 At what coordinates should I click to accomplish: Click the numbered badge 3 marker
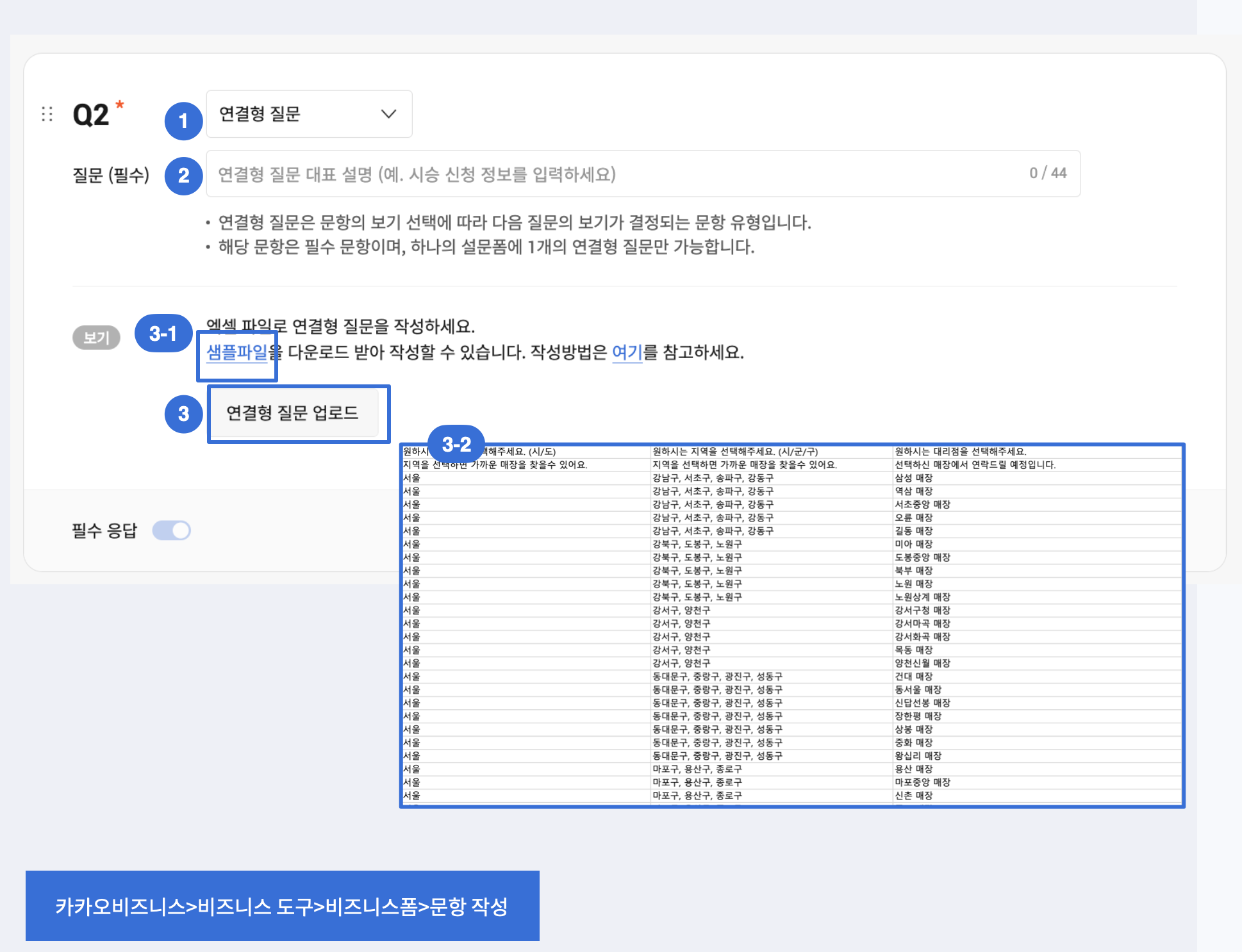[183, 414]
